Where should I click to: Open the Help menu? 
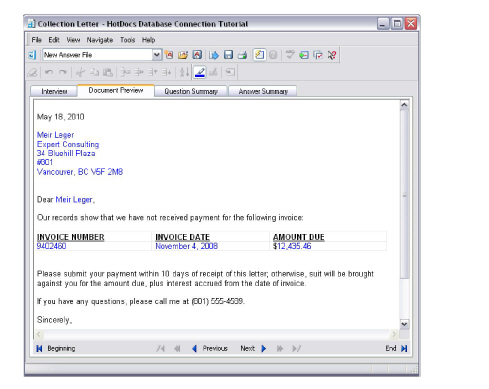coord(148,40)
